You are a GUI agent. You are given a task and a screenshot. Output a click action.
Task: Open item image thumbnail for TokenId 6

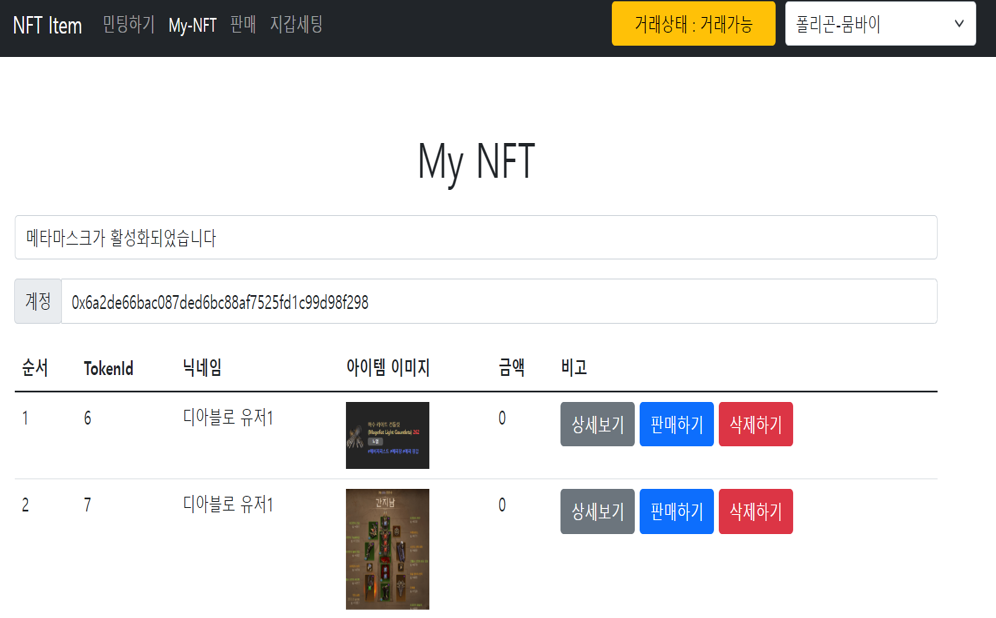click(387, 435)
